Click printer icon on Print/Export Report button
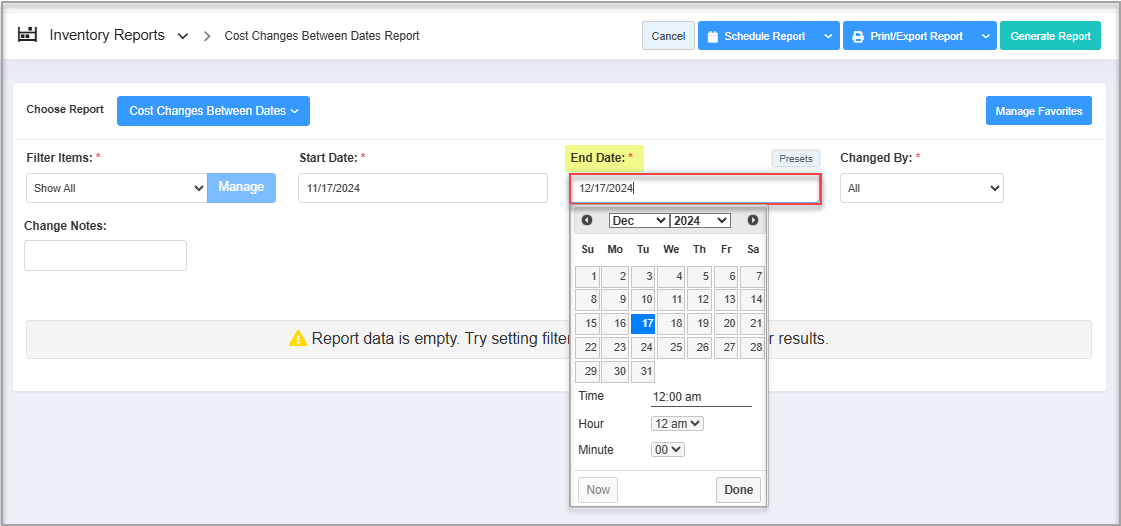This screenshot has width=1121, height=526. (858, 37)
